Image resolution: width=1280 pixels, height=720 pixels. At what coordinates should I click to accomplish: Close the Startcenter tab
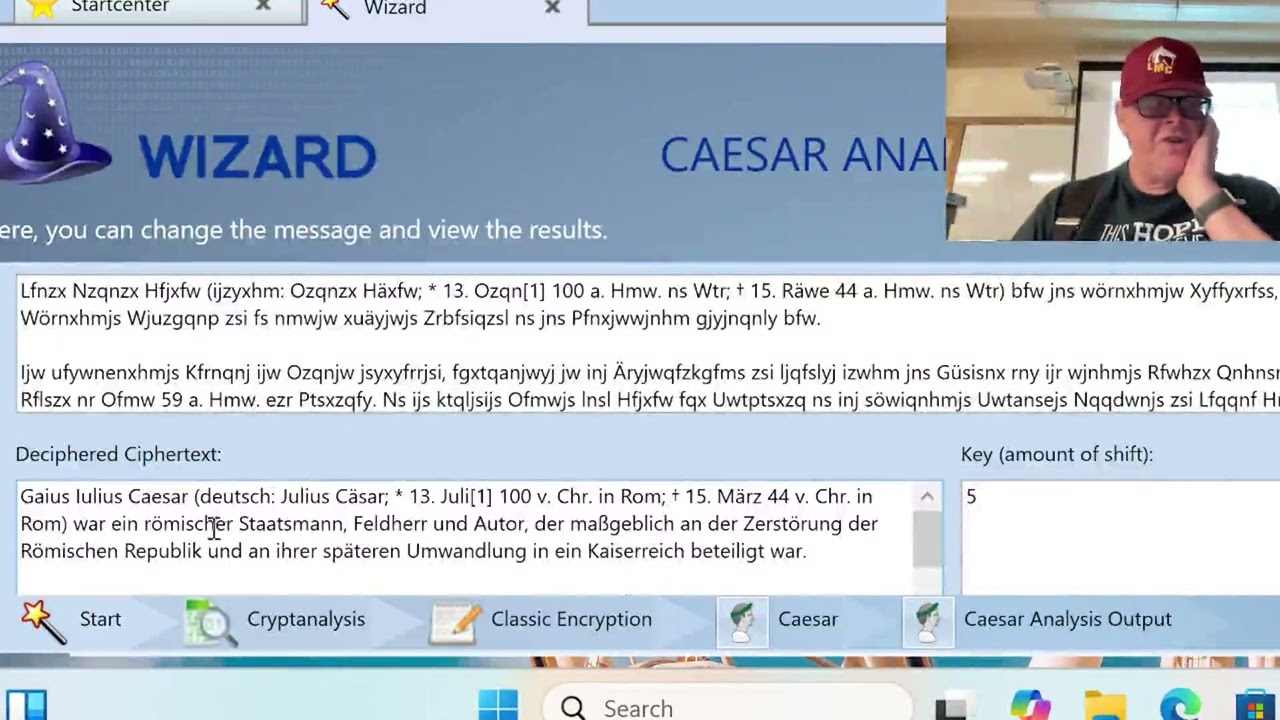tap(263, 7)
